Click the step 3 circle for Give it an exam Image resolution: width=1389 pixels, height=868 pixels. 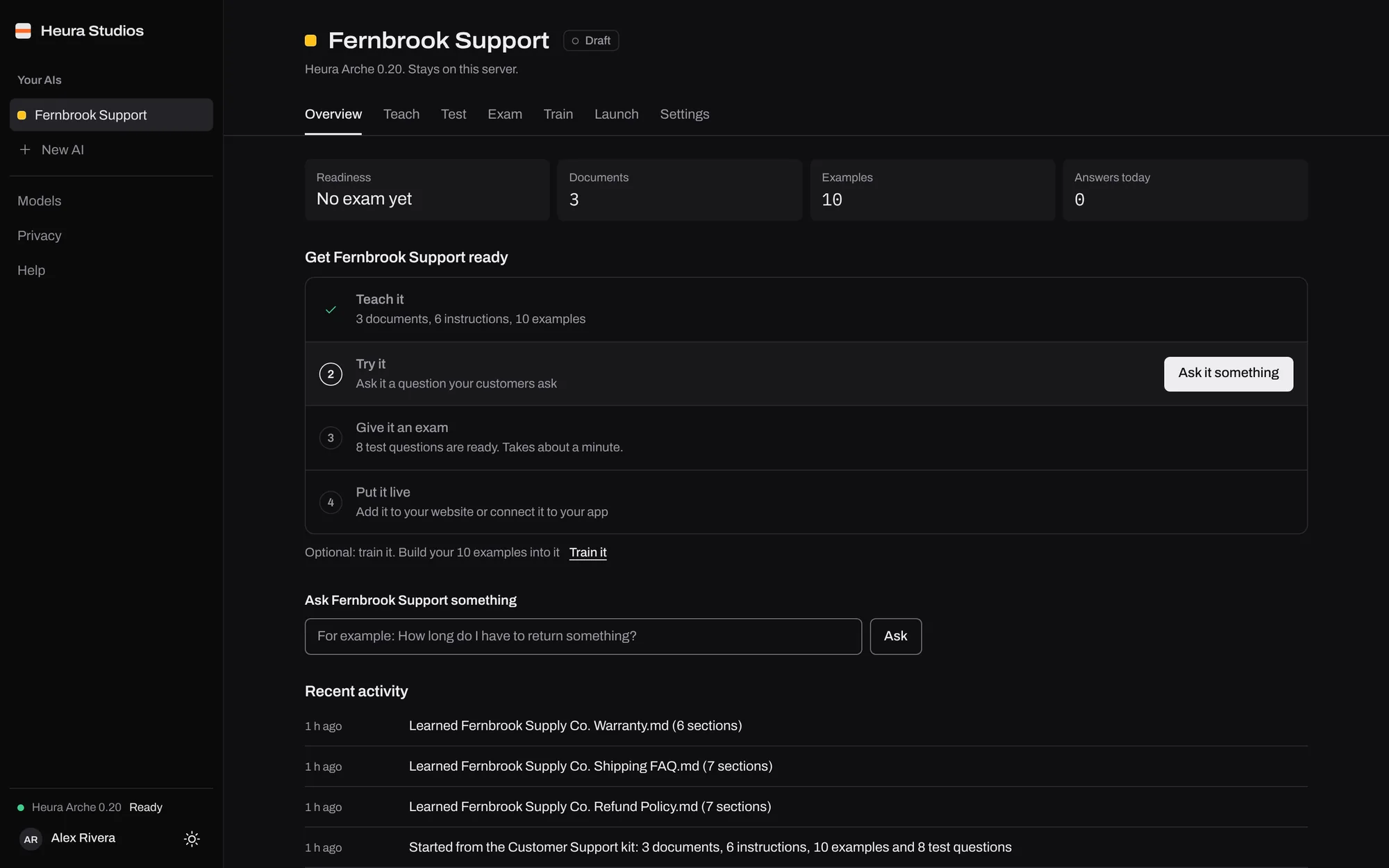click(331, 438)
